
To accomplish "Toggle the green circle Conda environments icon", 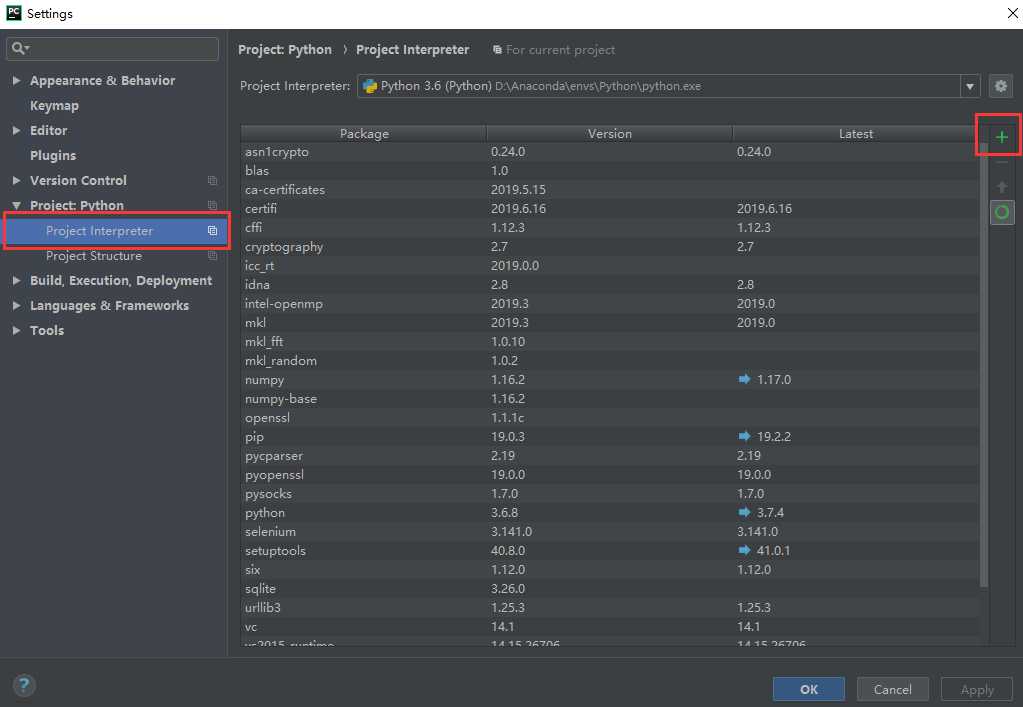I will tap(1001, 213).
